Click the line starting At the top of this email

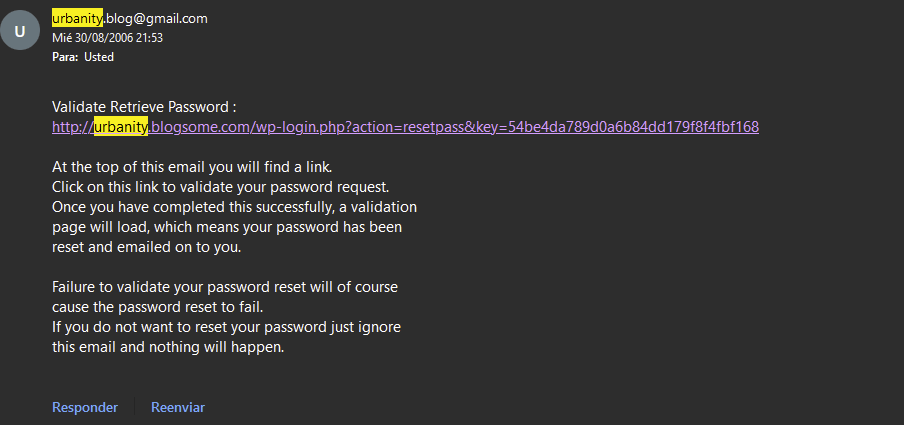click(x=192, y=168)
